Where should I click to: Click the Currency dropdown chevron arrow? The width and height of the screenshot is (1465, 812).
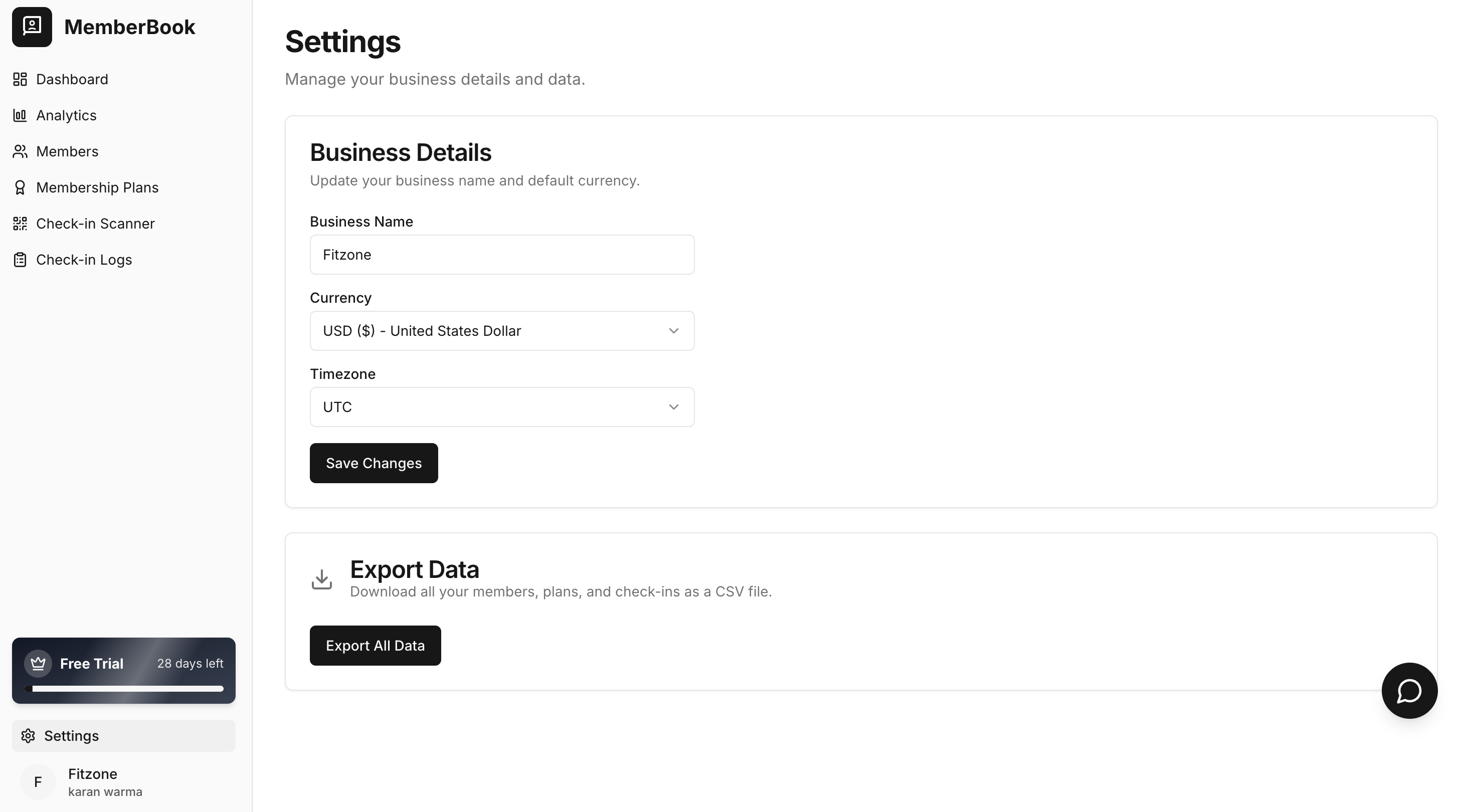pos(673,331)
